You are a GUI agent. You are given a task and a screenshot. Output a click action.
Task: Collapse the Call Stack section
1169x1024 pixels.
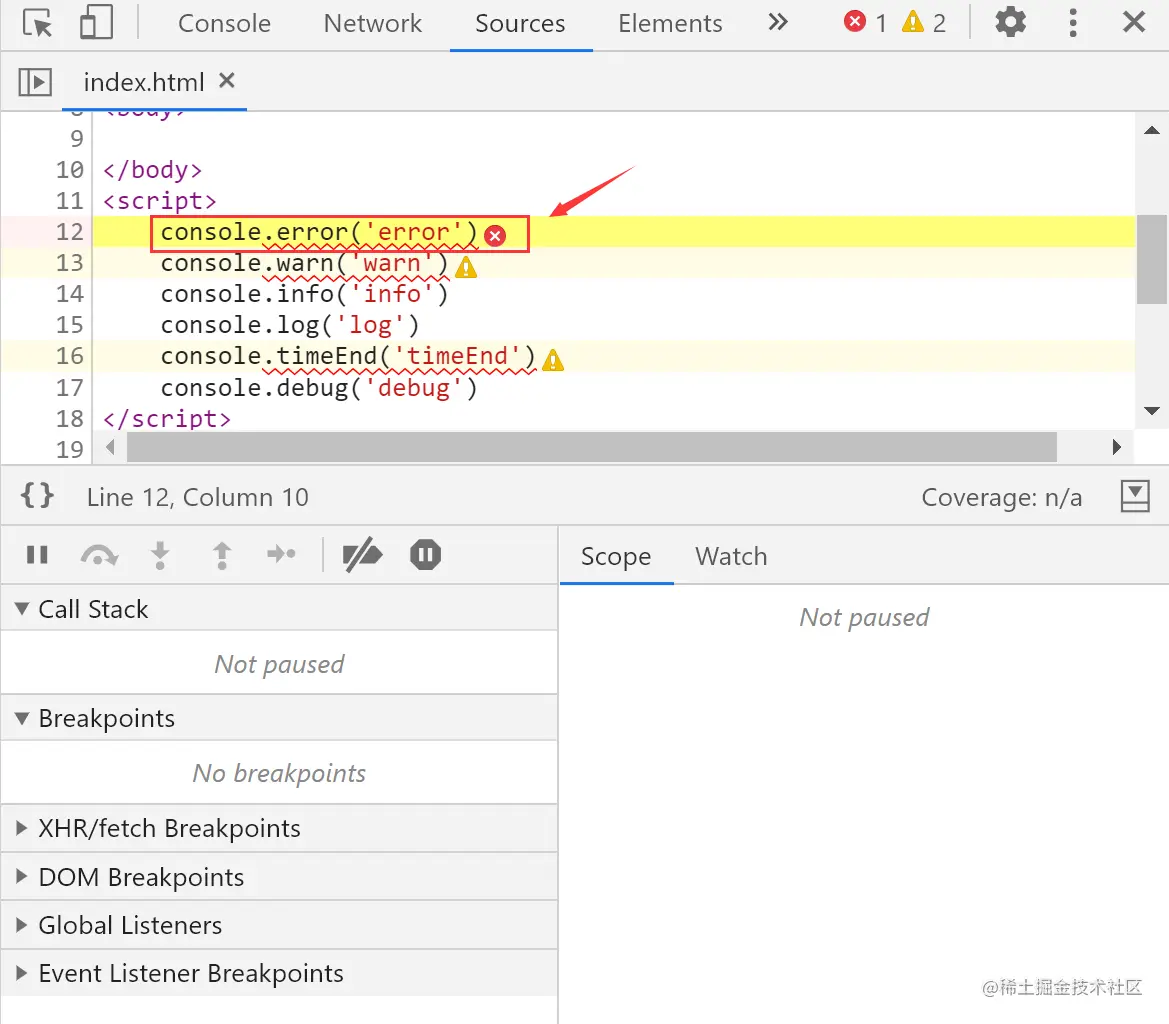[x=22, y=609]
